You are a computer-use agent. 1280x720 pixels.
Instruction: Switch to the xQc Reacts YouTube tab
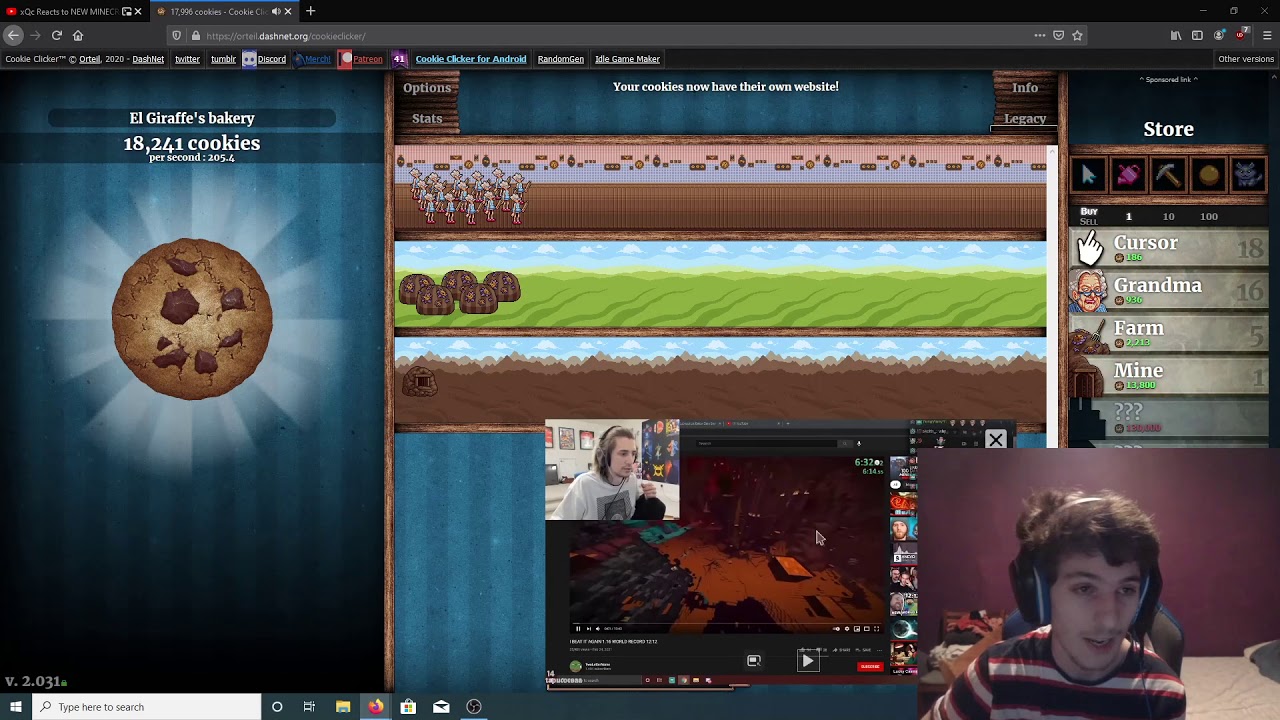[x=70, y=11]
